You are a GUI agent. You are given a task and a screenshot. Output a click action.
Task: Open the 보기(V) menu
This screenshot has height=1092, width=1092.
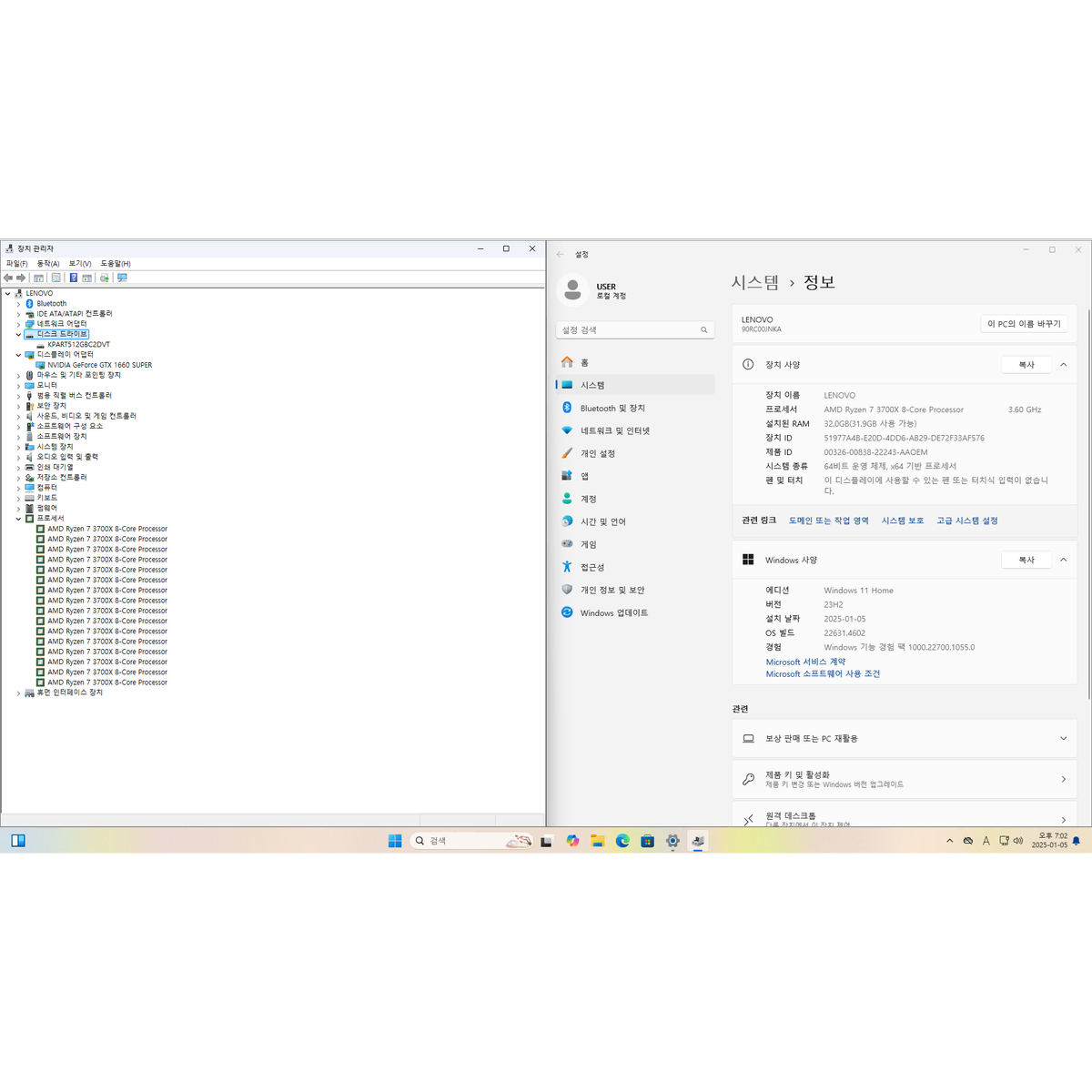tap(80, 264)
